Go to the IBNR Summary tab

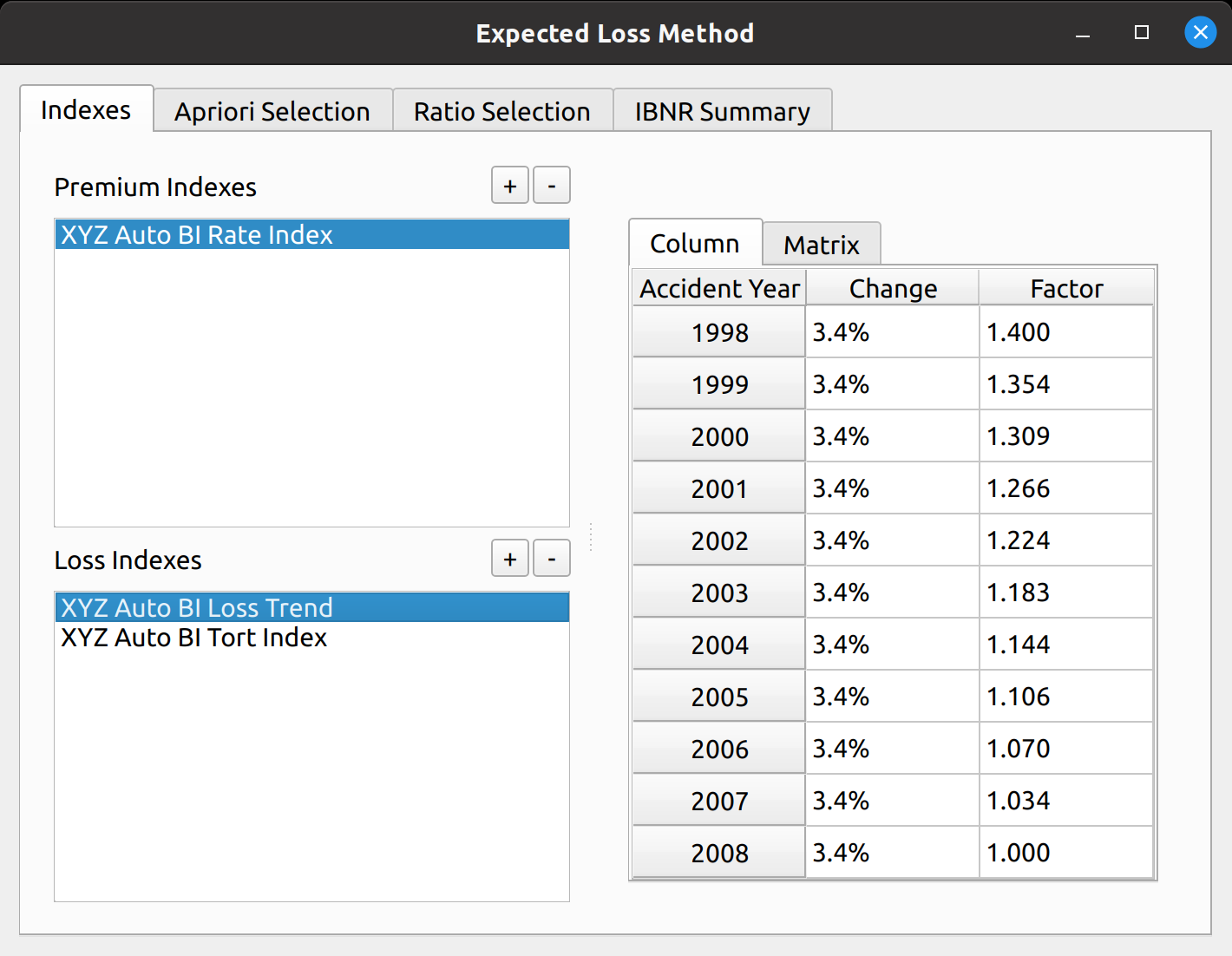pyautogui.click(x=722, y=111)
